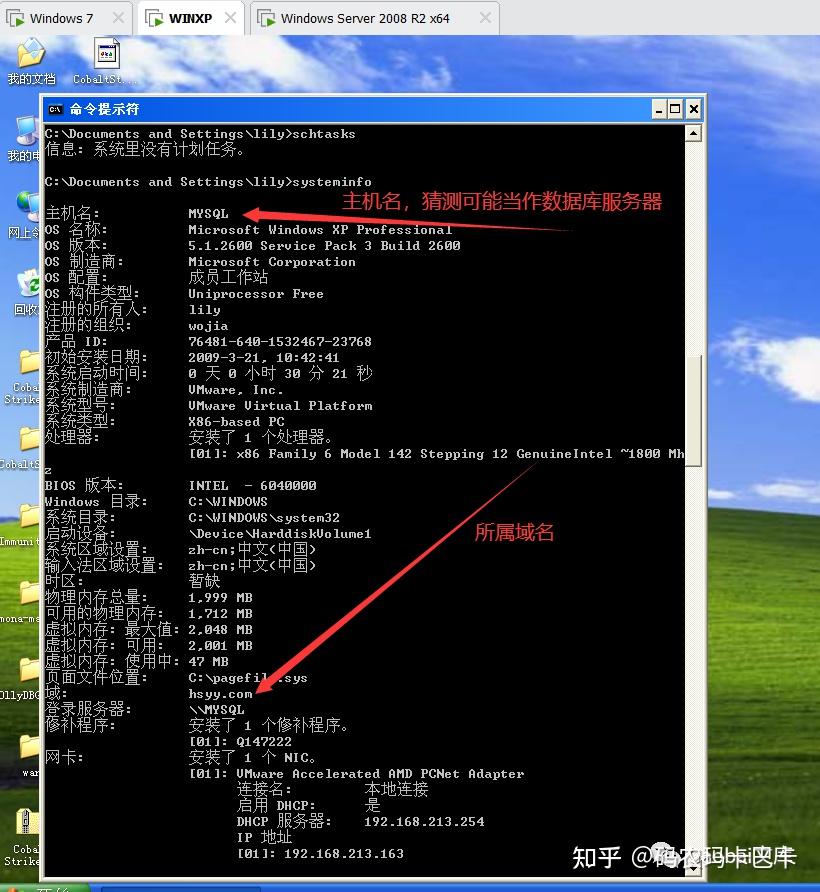Switch to the Windows 7 VM tab
This screenshot has height=892, width=820.
pyautogui.click(x=66, y=18)
